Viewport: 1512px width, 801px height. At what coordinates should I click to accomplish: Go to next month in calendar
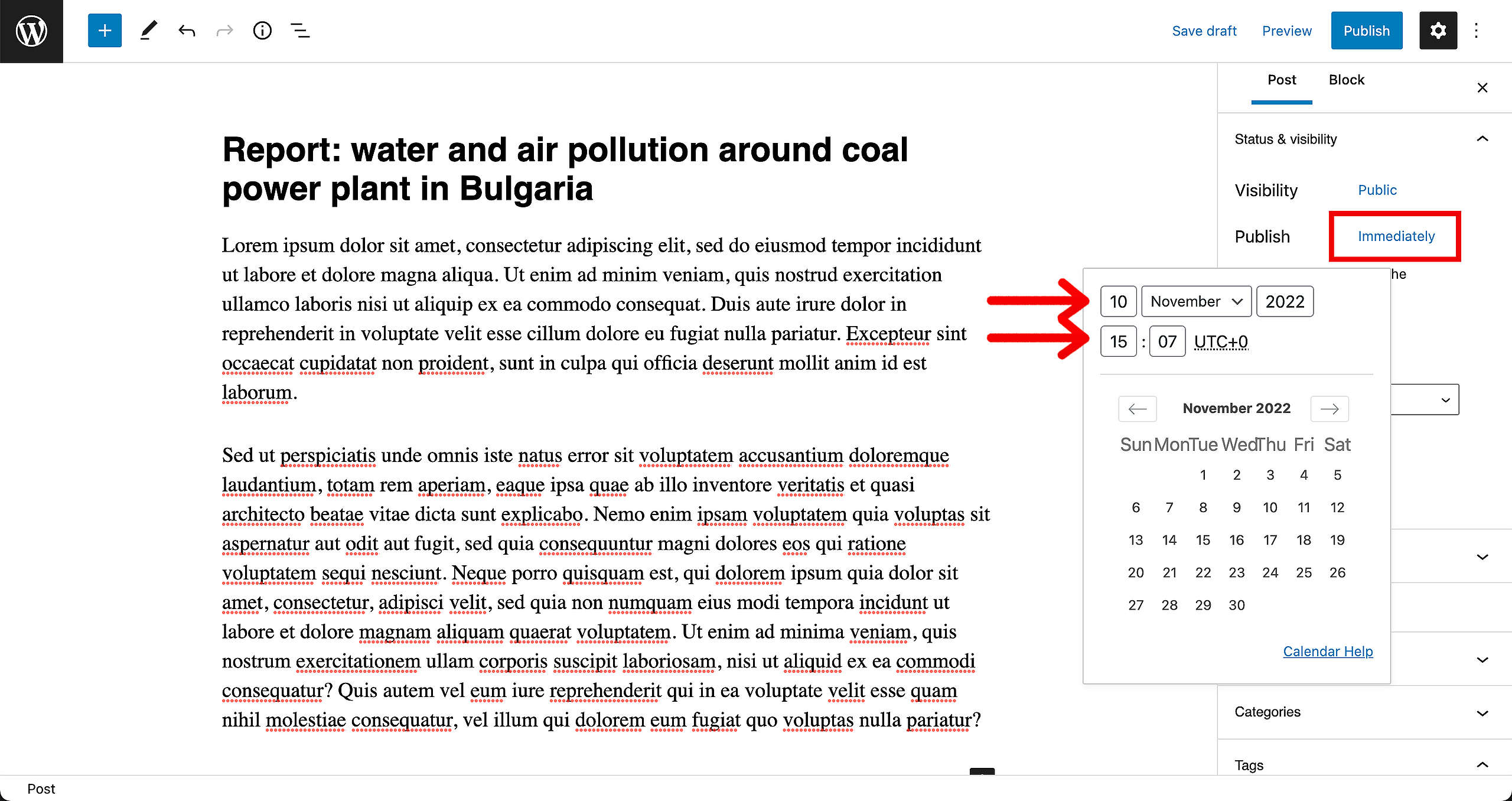(1329, 409)
